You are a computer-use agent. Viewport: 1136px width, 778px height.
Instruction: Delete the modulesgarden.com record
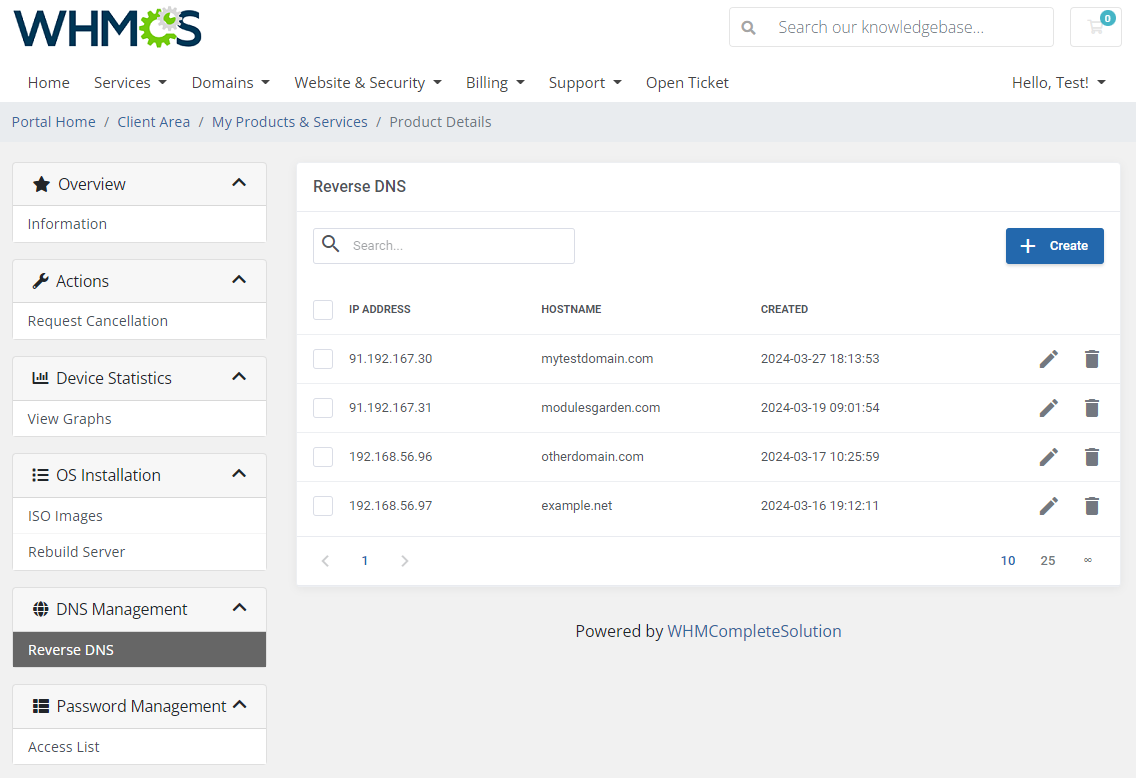tap(1091, 408)
